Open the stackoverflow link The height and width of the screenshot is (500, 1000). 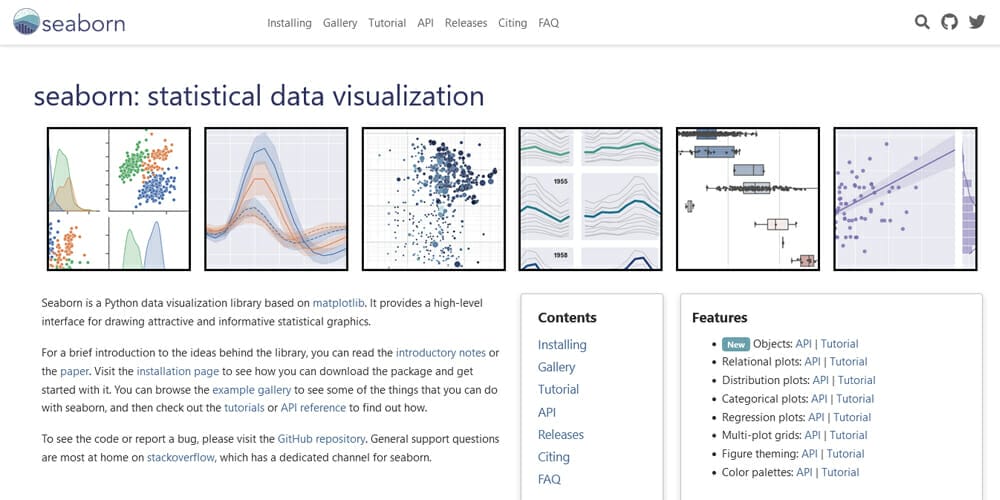pos(180,457)
